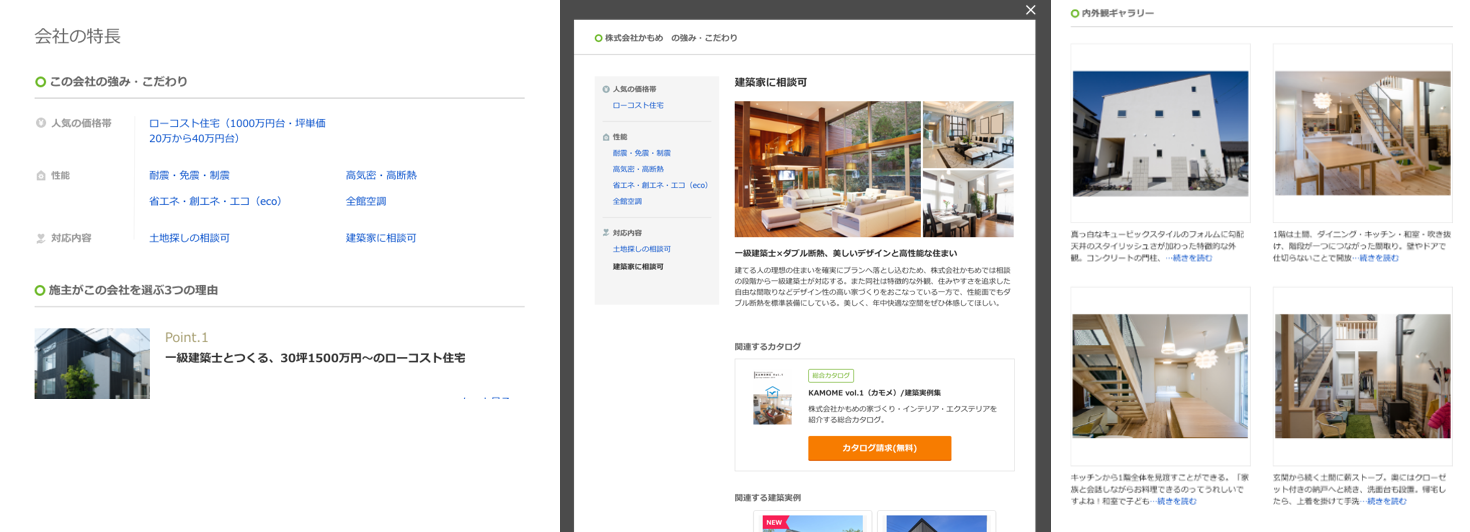This screenshot has height=532, width=1470.
Task: Click the large living room photo in the popup
Action: click(827, 168)
